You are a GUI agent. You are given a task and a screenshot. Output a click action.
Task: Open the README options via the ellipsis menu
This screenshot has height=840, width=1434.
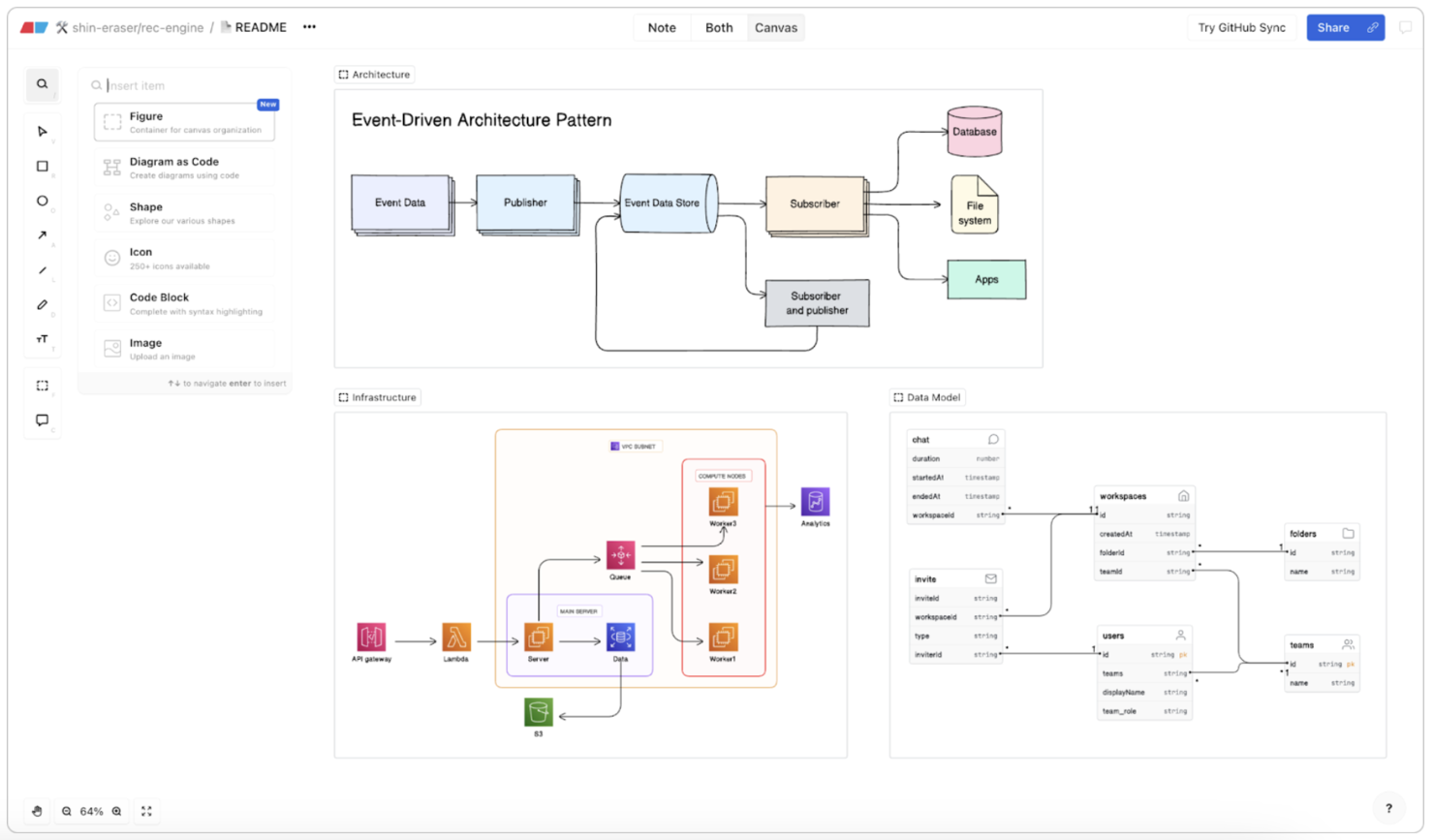(308, 27)
